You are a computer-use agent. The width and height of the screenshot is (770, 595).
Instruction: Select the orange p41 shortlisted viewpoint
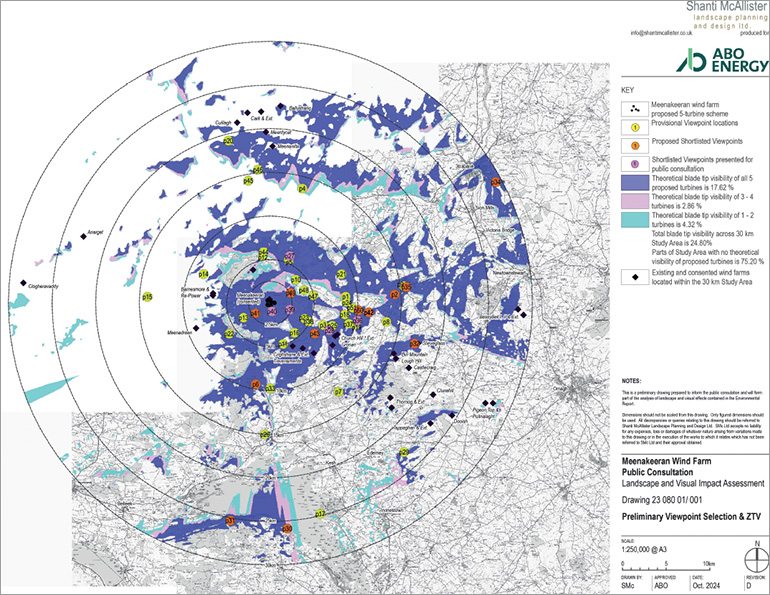point(256,316)
